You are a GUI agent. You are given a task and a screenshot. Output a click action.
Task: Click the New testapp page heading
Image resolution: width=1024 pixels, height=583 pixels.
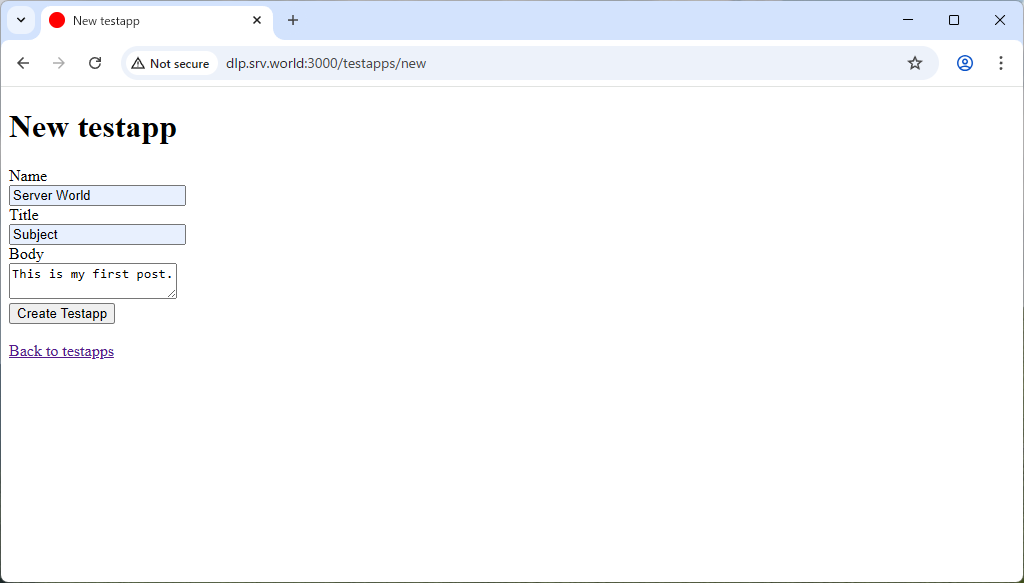(92, 127)
